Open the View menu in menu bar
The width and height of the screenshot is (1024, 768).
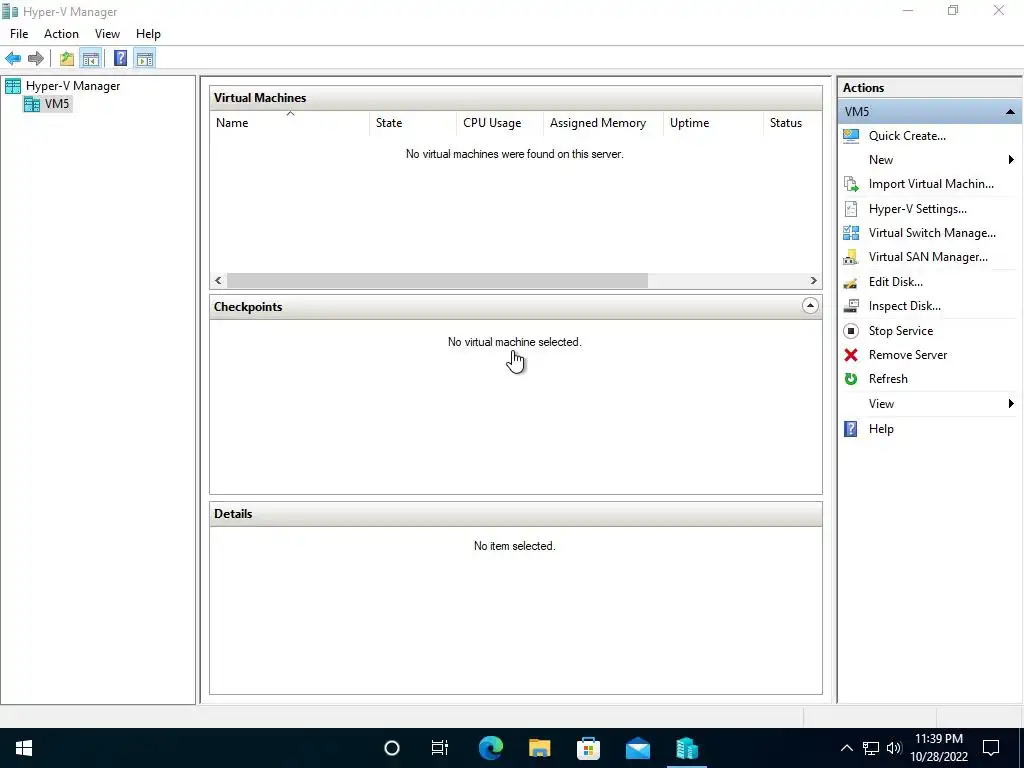coord(107,34)
